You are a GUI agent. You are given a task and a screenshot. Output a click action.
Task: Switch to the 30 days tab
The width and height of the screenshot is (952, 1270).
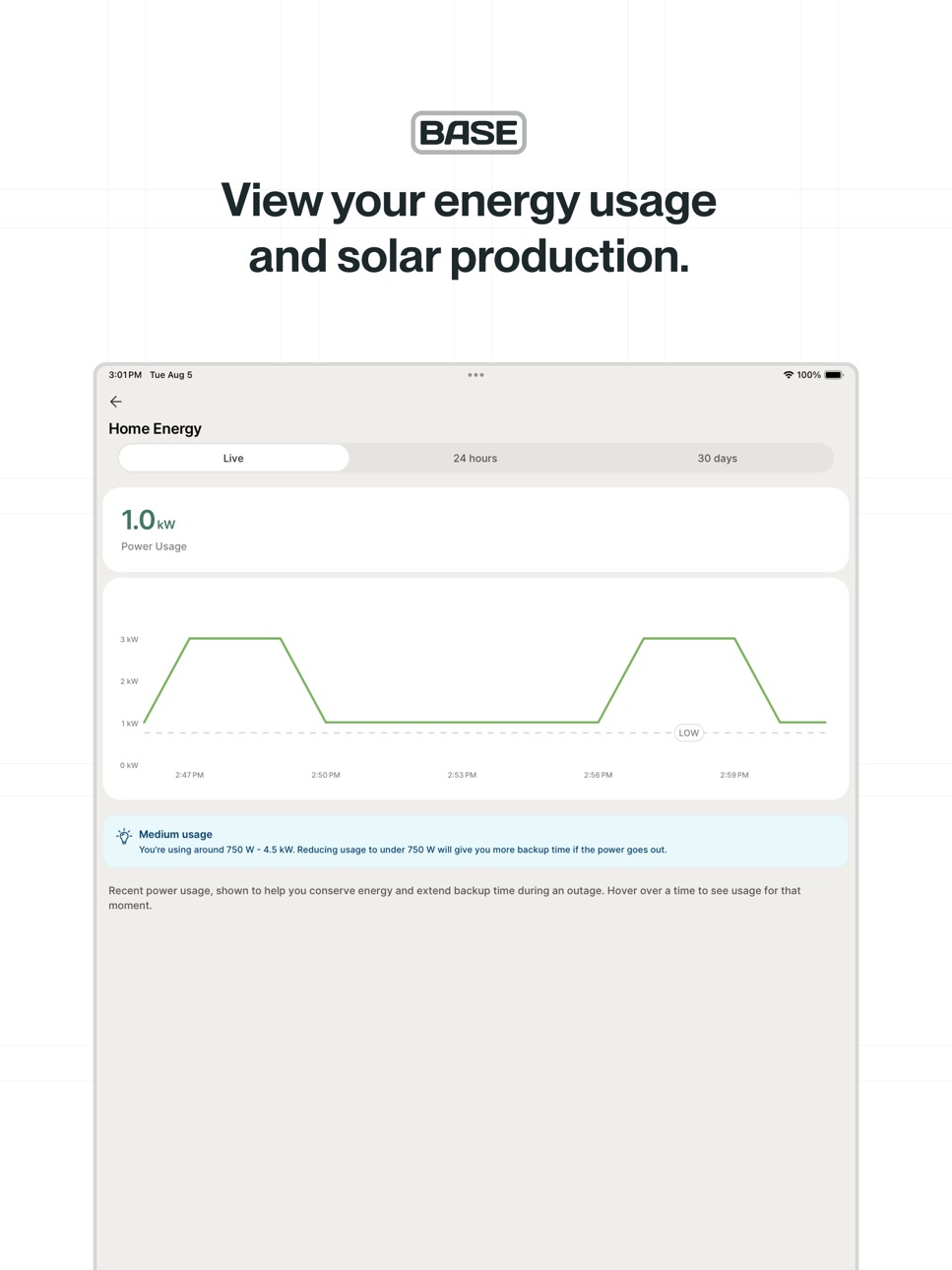point(718,458)
